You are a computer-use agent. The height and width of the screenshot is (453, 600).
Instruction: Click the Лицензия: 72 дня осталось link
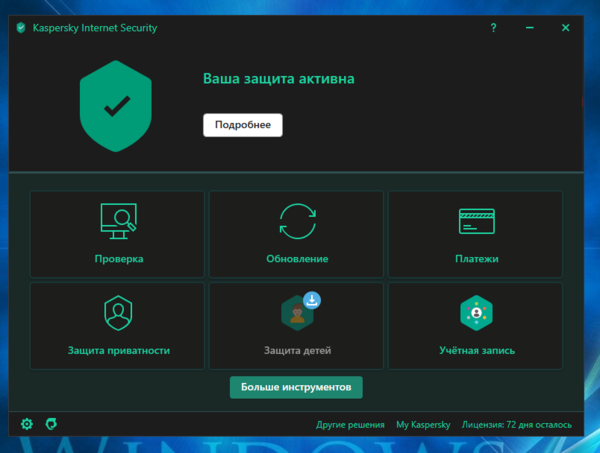click(517, 425)
